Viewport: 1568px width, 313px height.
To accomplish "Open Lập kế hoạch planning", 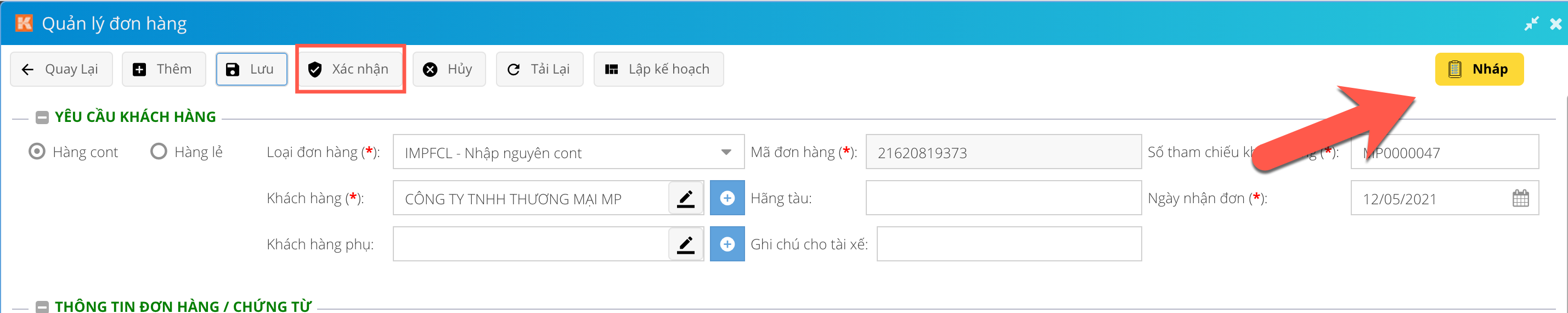I will click(658, 69).
